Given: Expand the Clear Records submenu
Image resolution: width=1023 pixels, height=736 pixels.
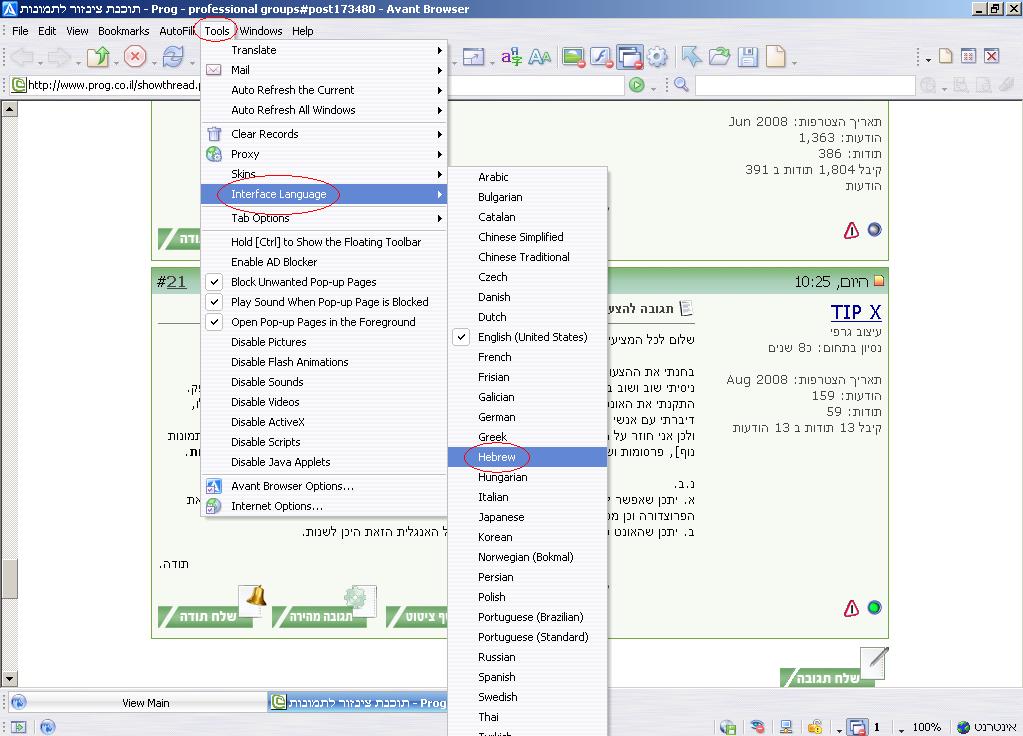Looking at the screenshot, I should [324, 134].
